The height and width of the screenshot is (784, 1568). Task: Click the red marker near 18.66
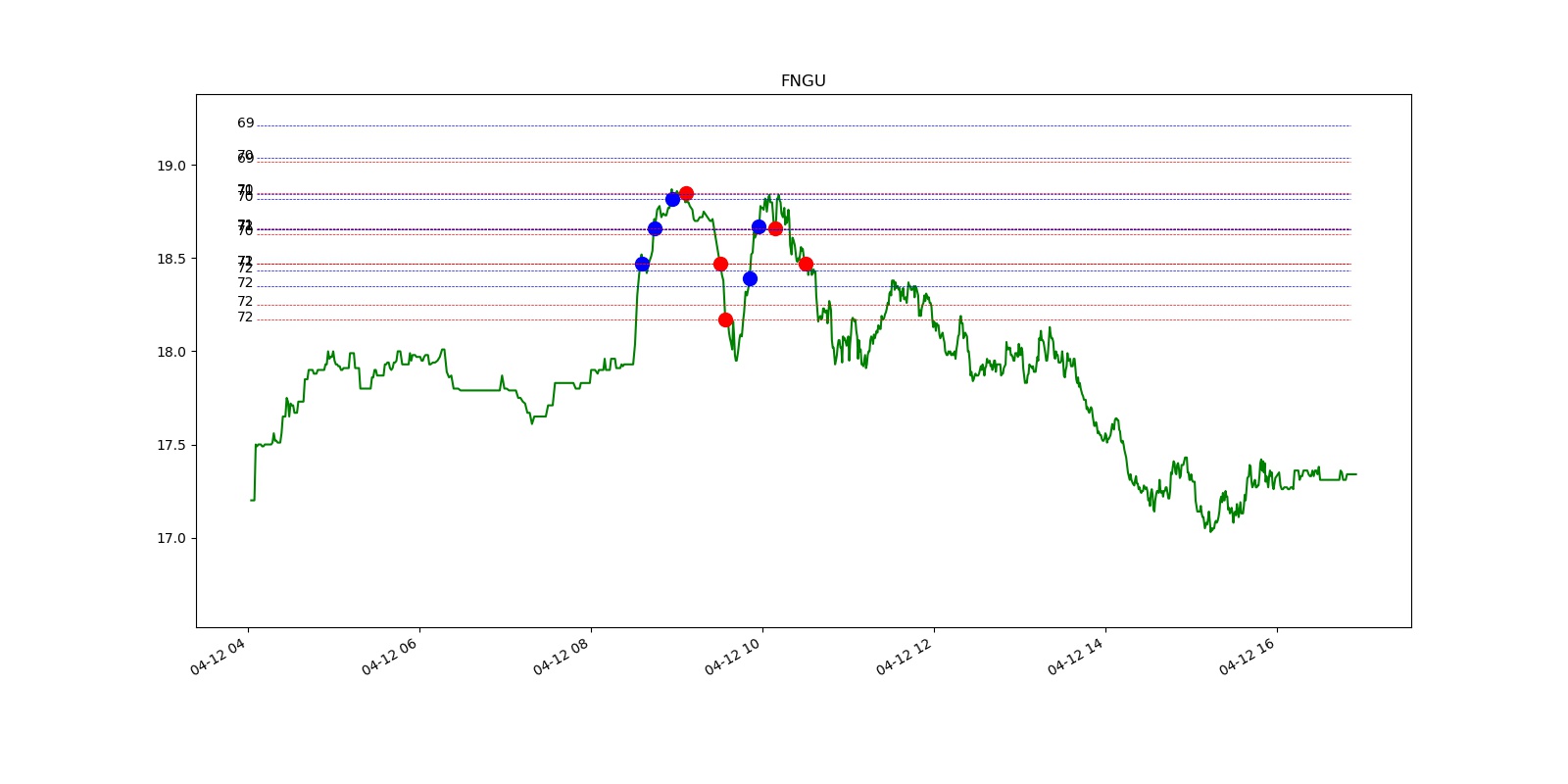(x=775, y=228)
